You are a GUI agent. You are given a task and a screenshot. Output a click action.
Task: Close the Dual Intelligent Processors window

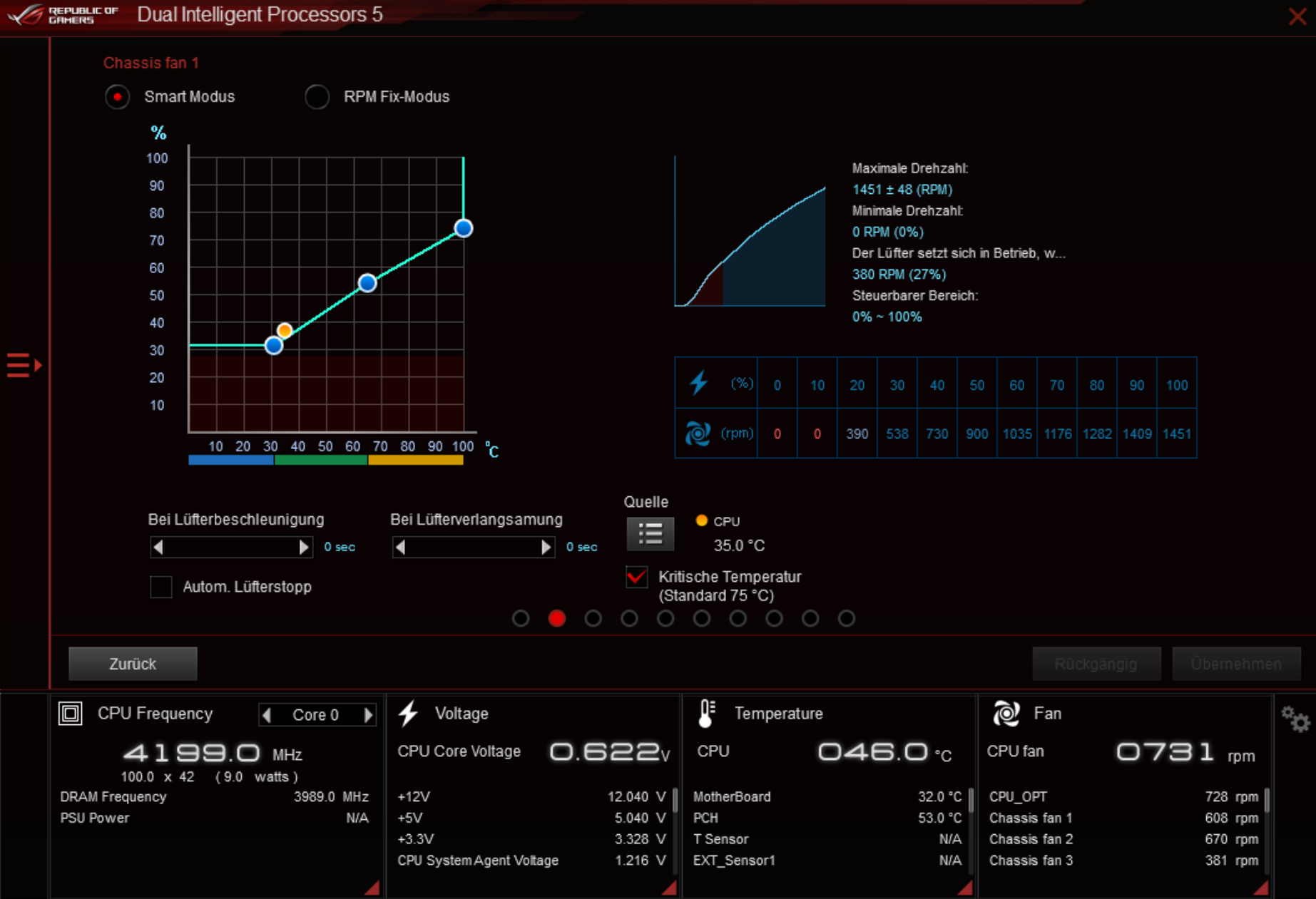(x=1297, y=16)
